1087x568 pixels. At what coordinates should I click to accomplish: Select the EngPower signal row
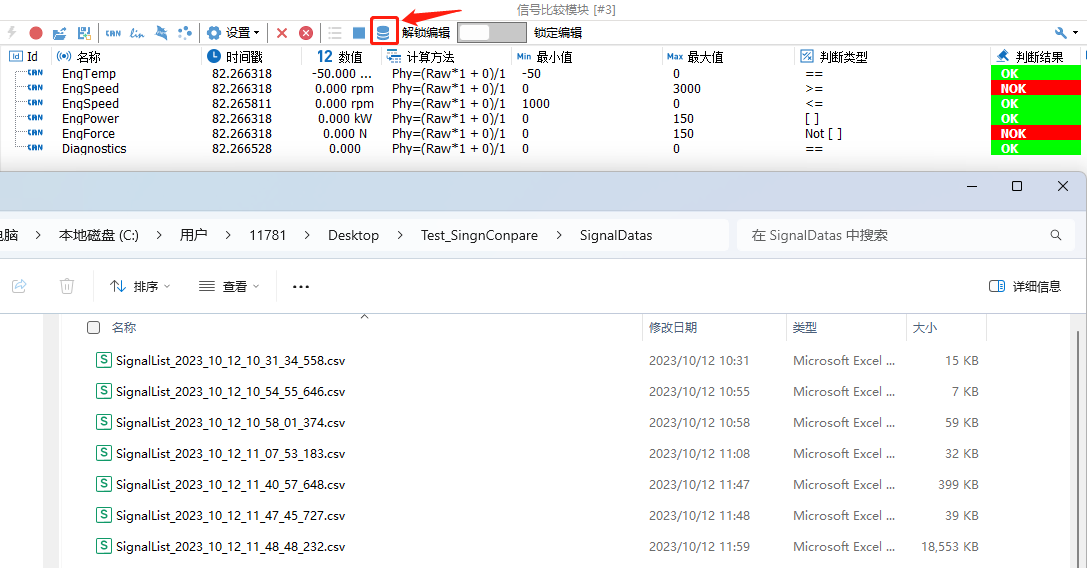tap(541, 119)
